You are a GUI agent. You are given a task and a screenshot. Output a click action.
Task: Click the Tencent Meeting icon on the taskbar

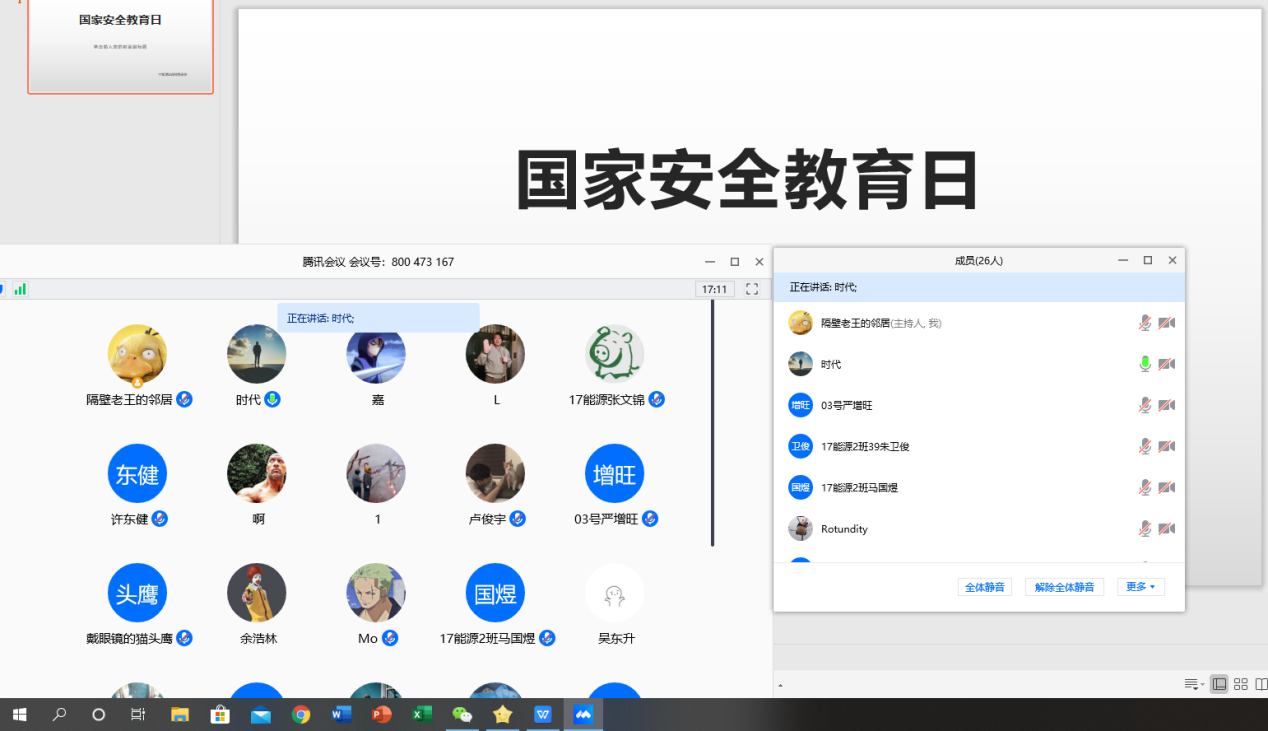pos(583,713)
